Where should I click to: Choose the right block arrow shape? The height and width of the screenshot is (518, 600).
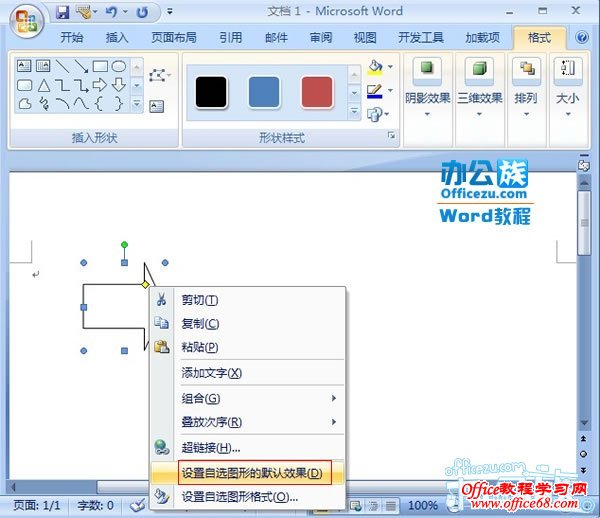coord(100,85)
